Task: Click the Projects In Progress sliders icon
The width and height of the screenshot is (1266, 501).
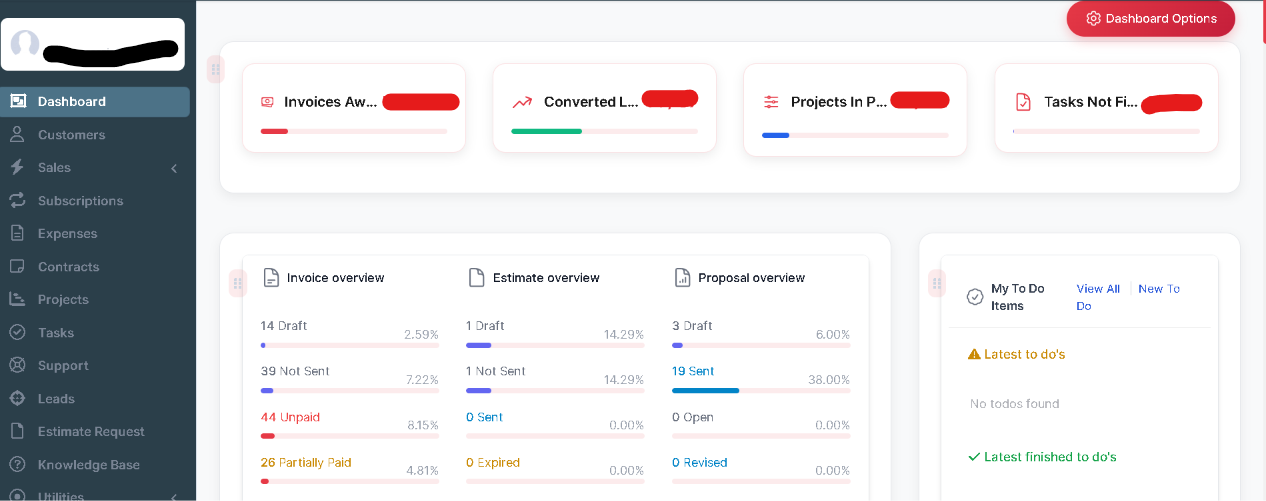Action: (771, 102)
